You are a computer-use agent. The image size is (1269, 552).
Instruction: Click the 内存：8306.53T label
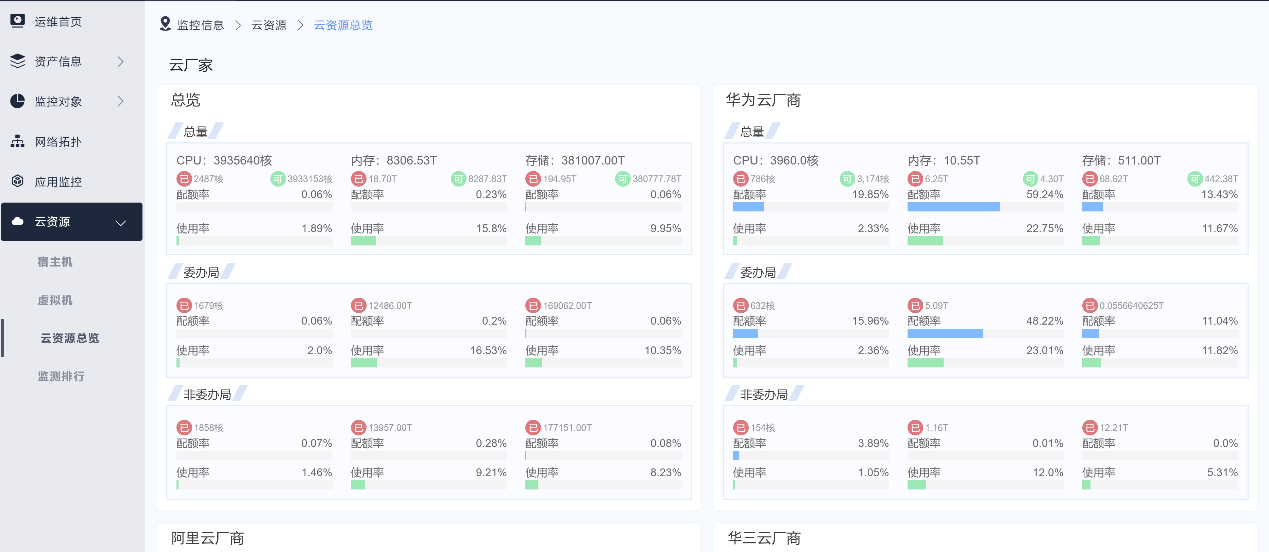[x=394, y=160]
